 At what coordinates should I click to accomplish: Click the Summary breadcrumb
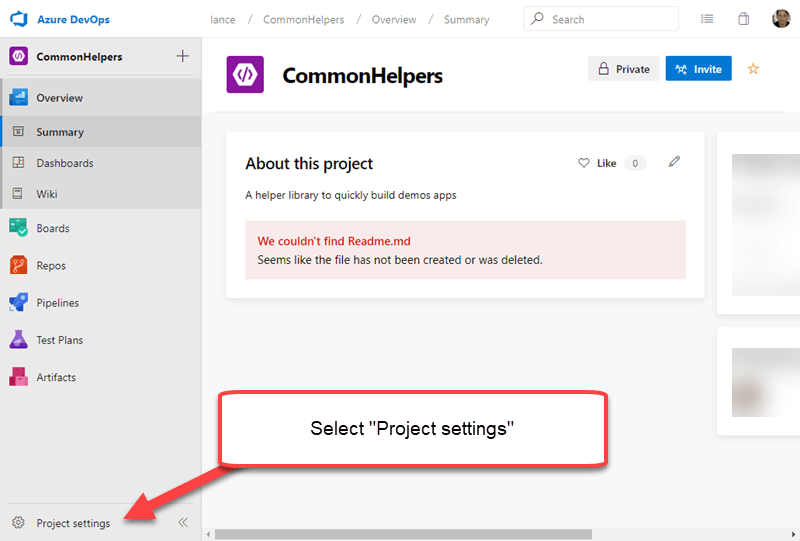tap(466, 19)
